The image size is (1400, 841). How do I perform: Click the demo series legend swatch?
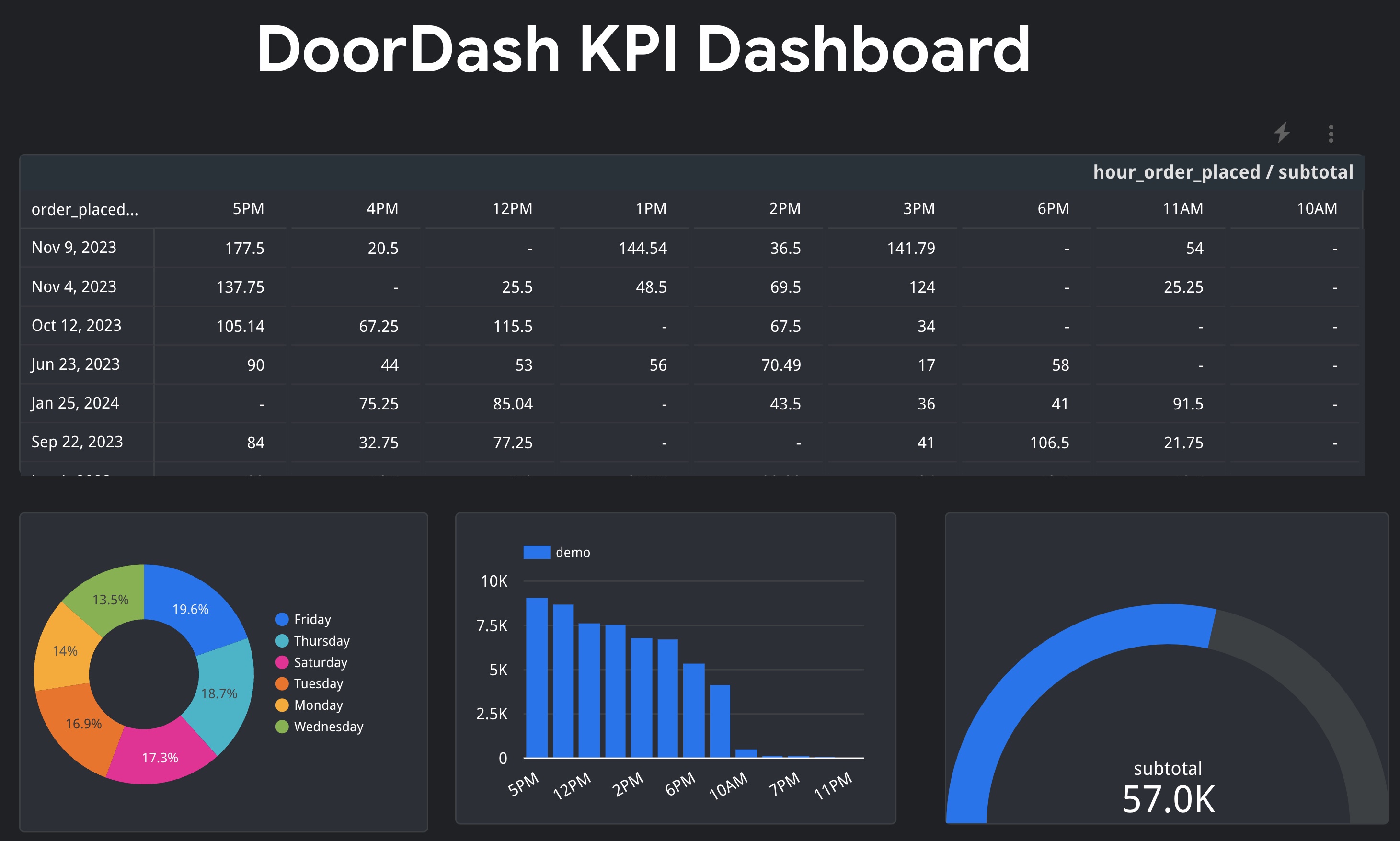click(x=536, y=552)
